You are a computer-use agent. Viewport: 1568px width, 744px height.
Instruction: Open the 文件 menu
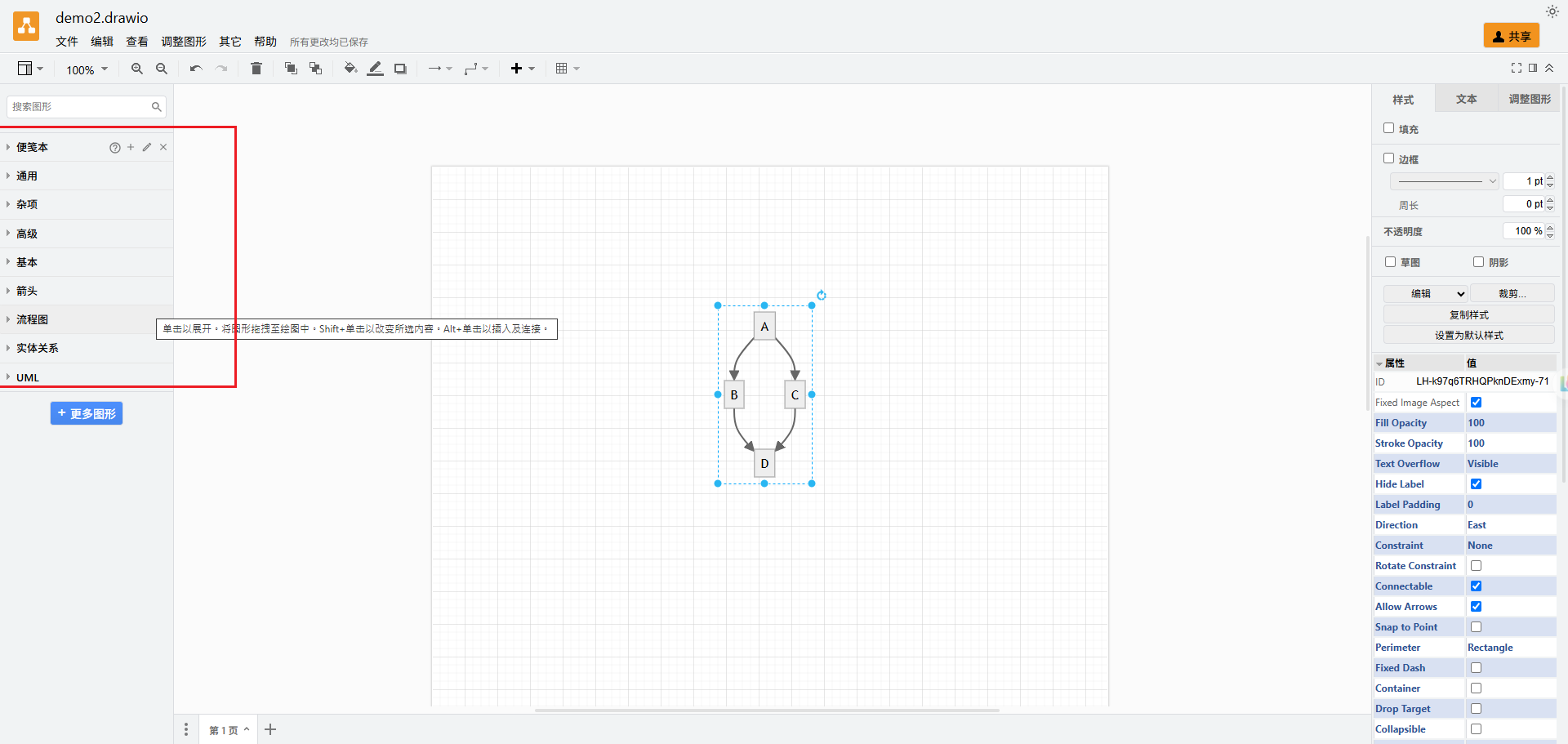[67, 42]
